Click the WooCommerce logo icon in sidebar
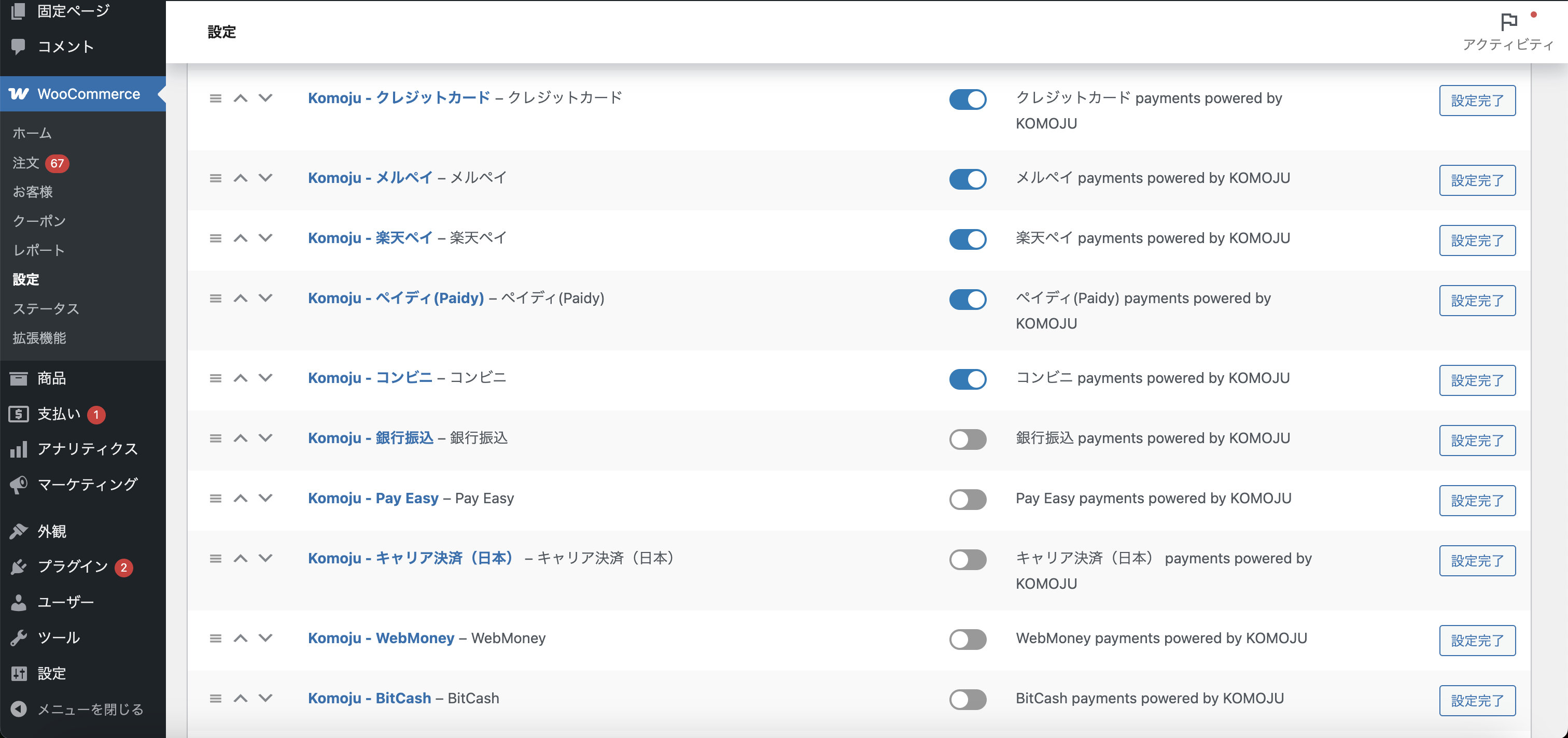Image resolution: width=1568 pixels, height=738 pixels. point(19,94)
